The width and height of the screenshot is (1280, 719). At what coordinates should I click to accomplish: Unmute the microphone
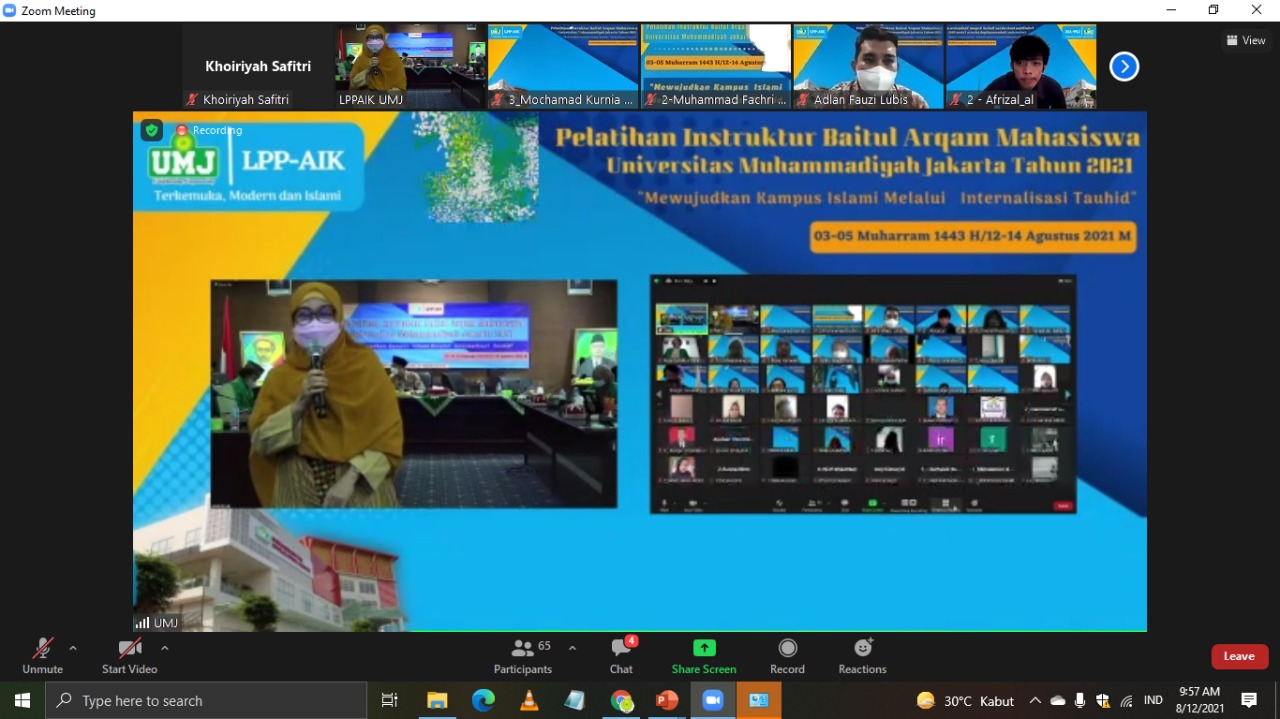pyautogui.click(x=42, y=656)
